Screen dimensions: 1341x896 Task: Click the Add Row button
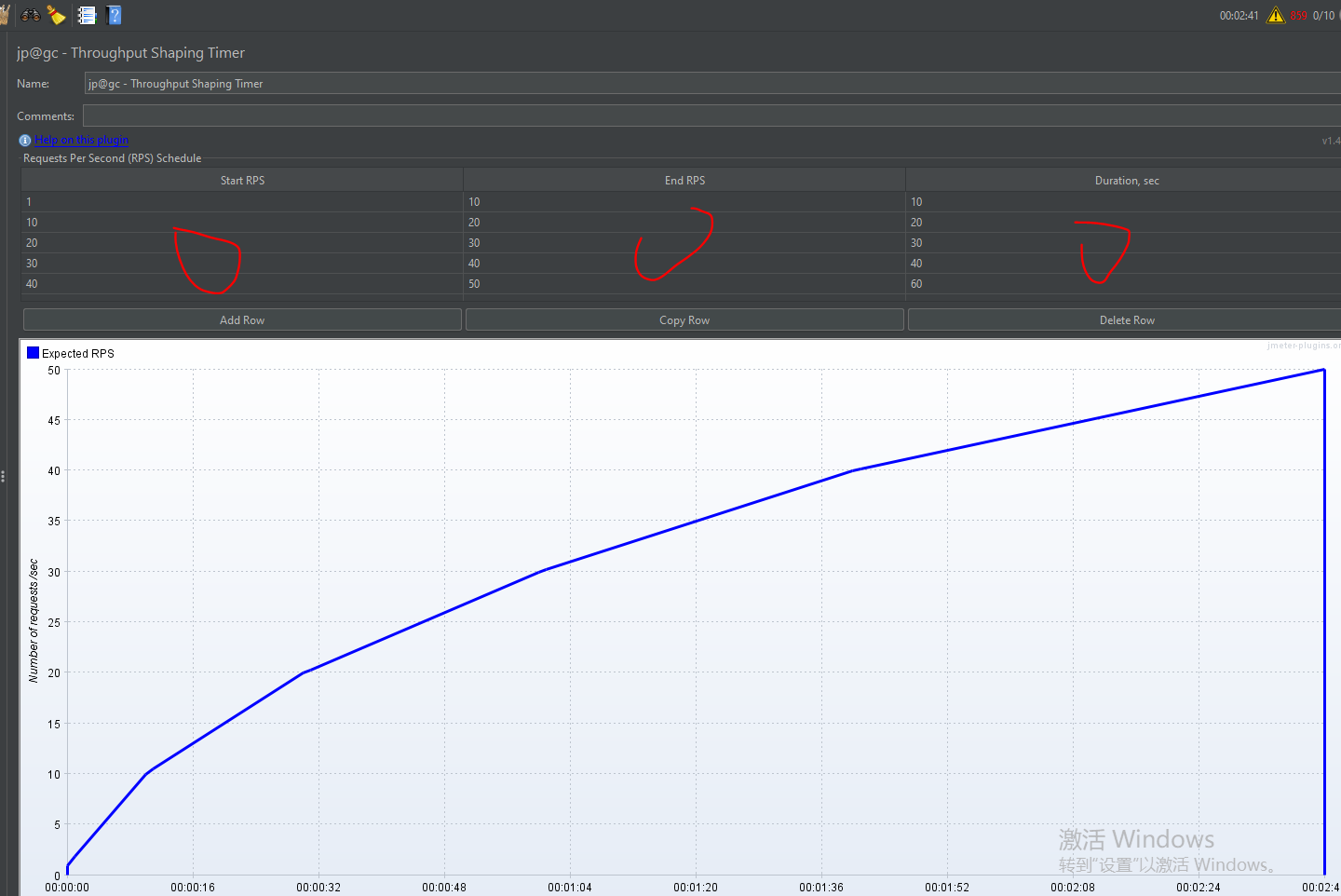pos(242,319)
